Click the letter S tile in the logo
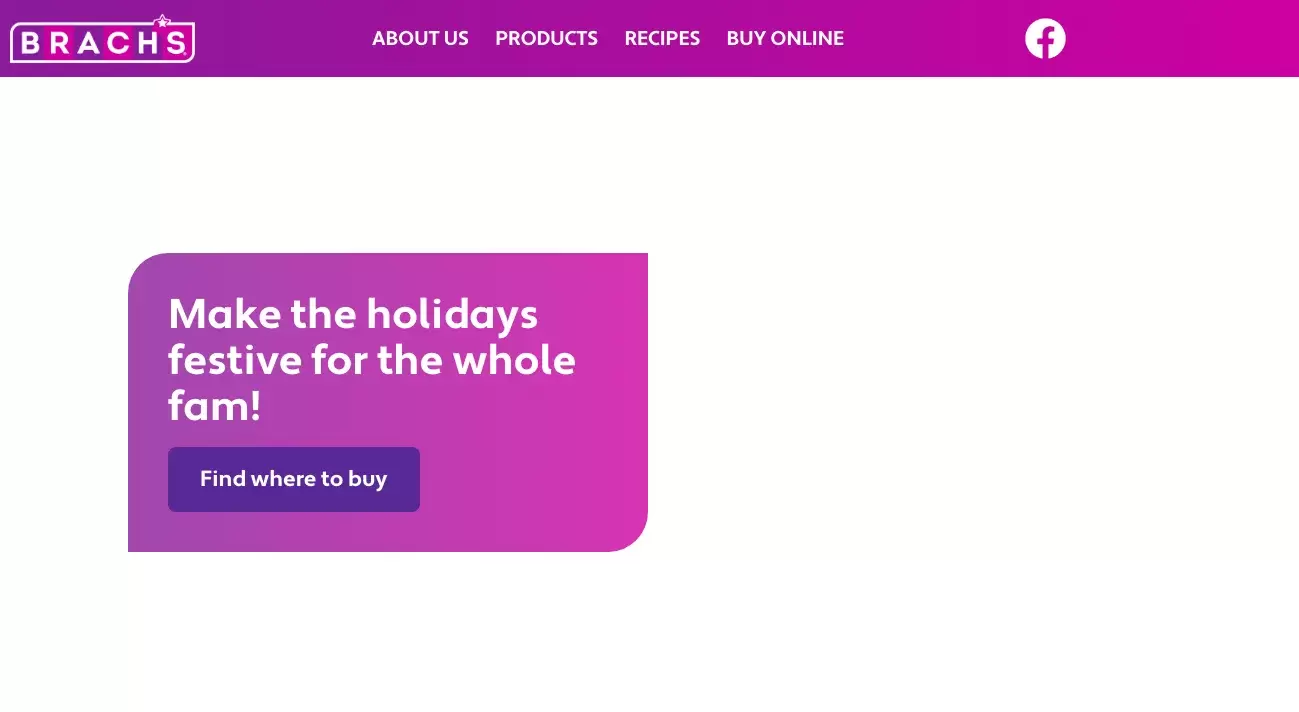 pos(175,43)
